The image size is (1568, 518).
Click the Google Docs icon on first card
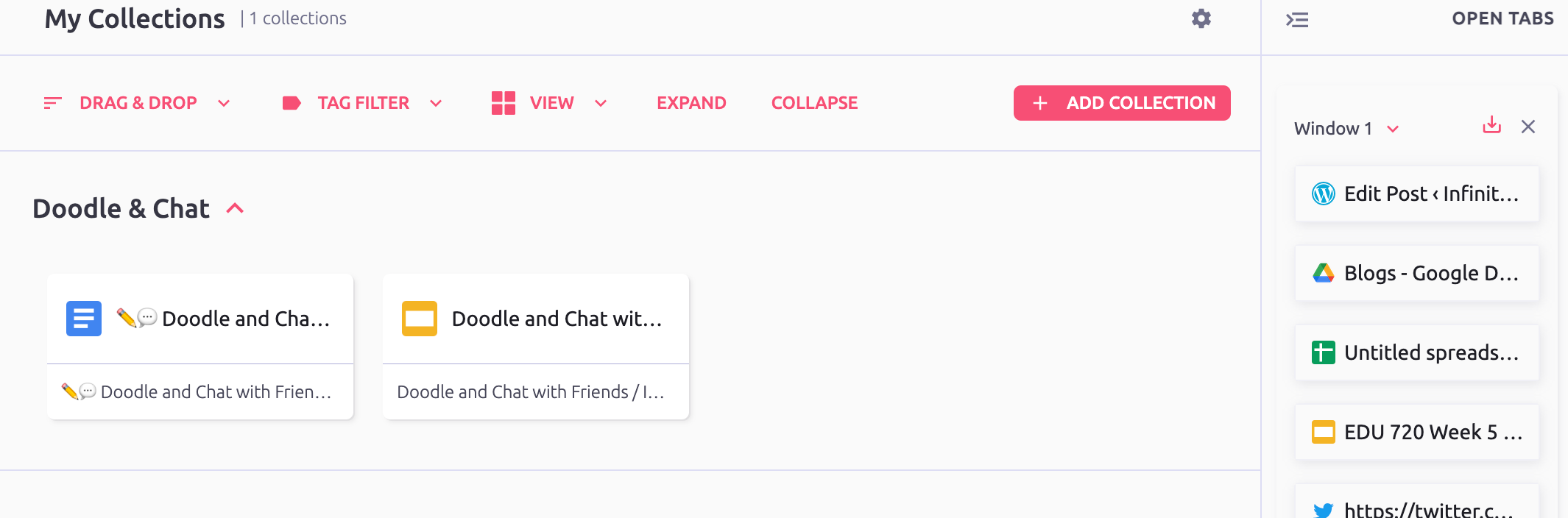(84, 319)
